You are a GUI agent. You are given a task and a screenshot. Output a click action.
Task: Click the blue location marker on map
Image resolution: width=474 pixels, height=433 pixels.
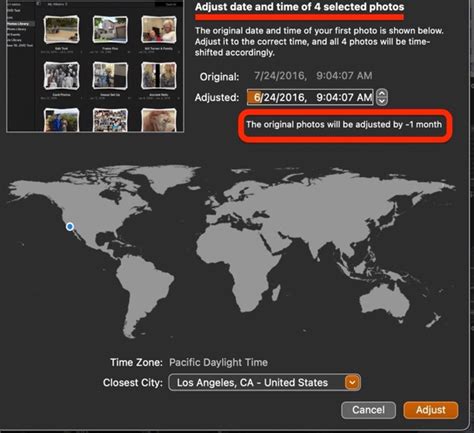pyautogui.click(x=70, y=227)
